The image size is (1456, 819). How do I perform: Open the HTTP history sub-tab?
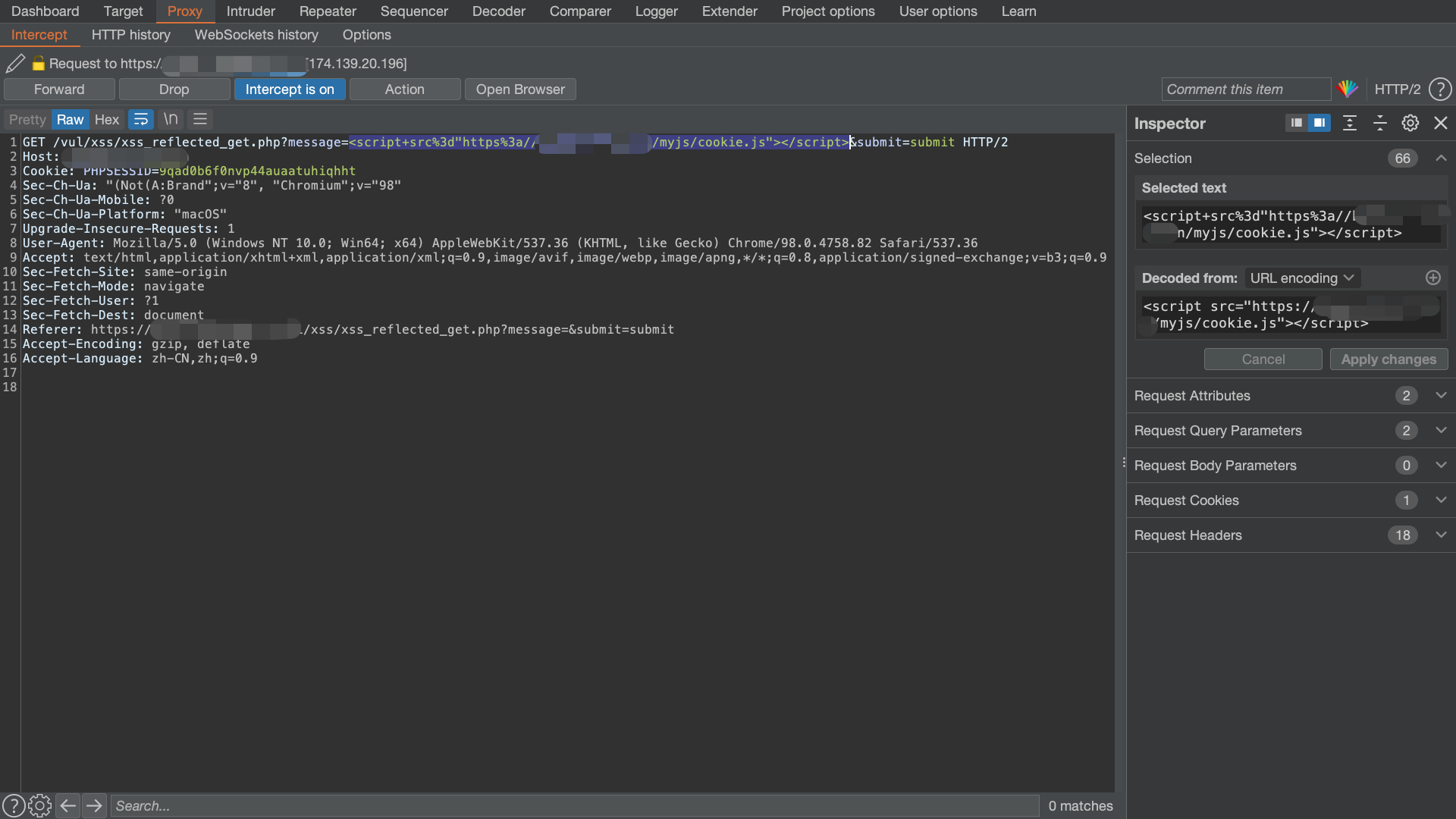131,35
